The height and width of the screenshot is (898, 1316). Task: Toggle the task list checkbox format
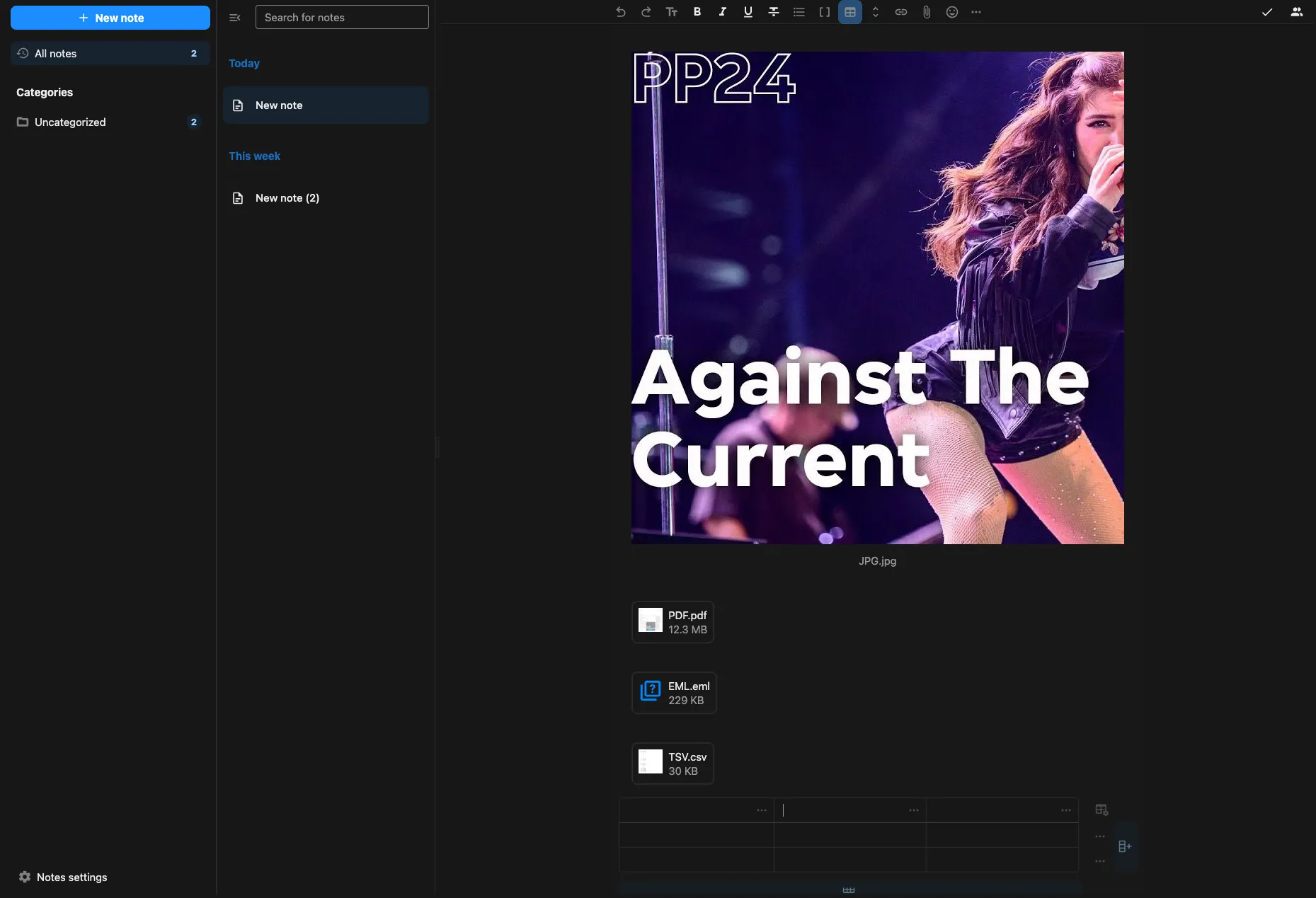[x=823, y=12]
